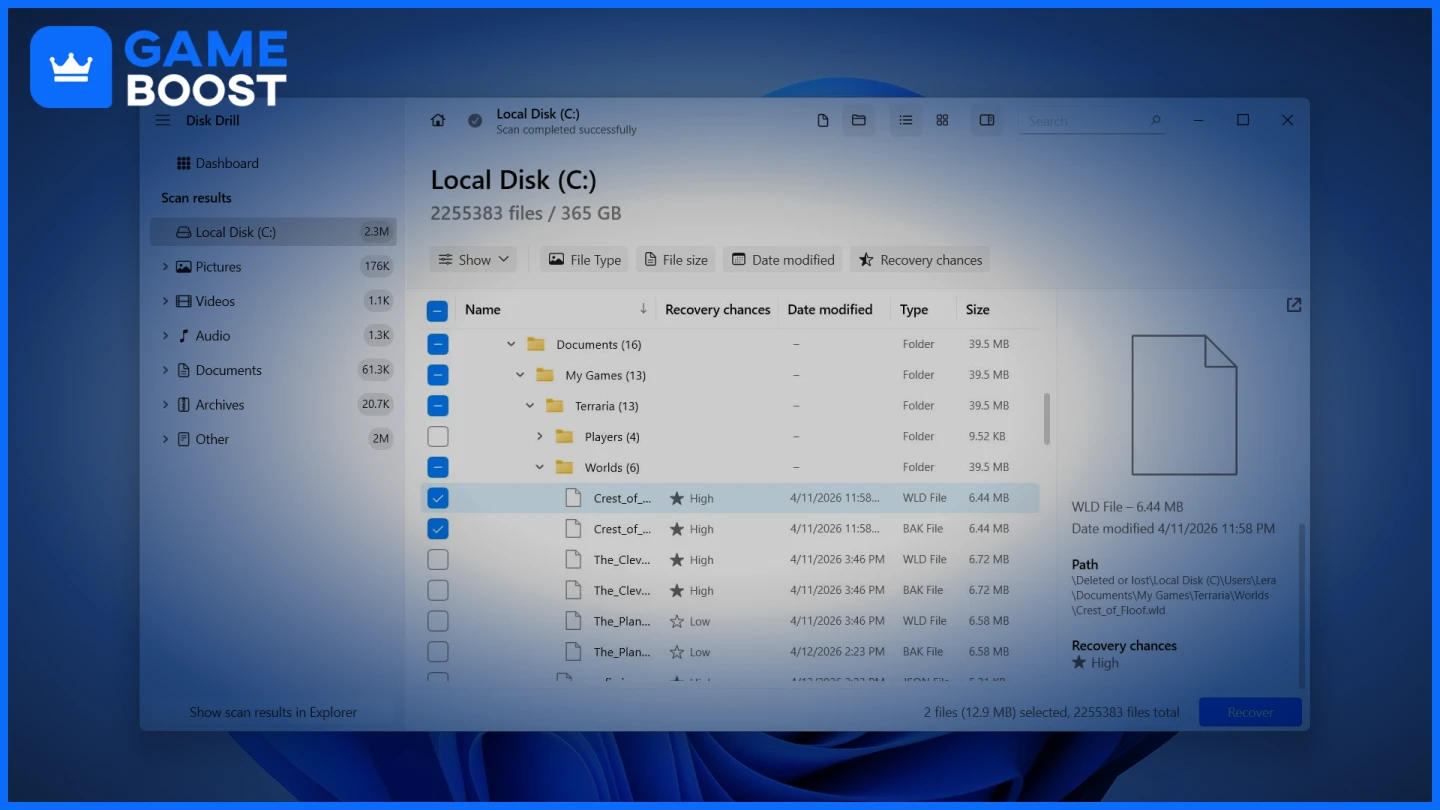
Task: Switch to list view in the toolbar
Action: [905, 120]
